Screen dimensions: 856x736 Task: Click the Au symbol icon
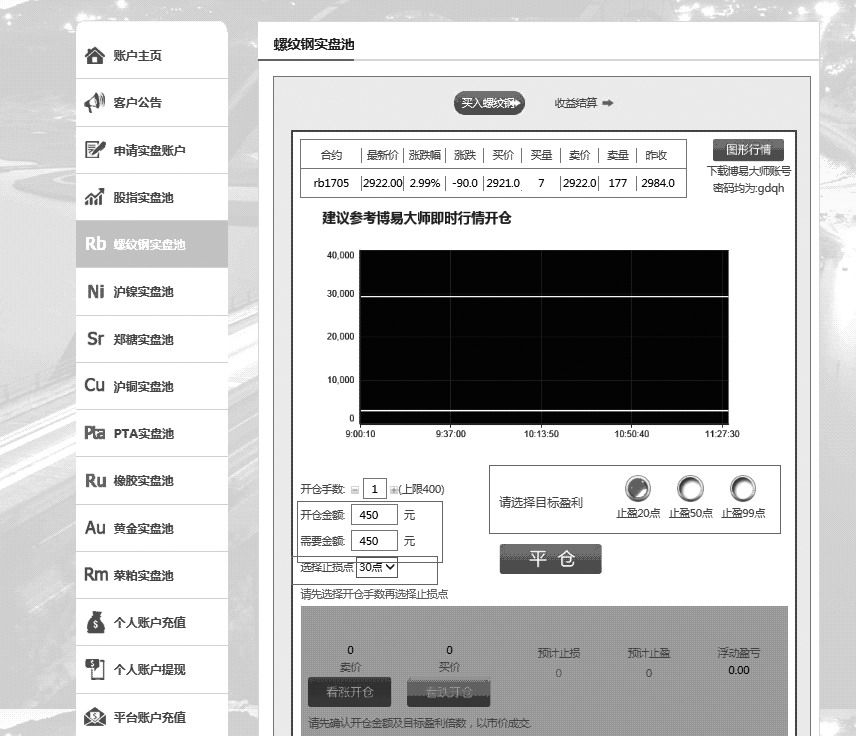[x=95, y=527]
